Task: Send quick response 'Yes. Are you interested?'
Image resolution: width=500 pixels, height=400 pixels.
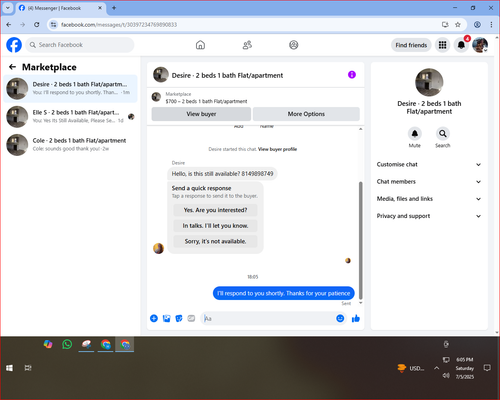Action: point(215,210)
